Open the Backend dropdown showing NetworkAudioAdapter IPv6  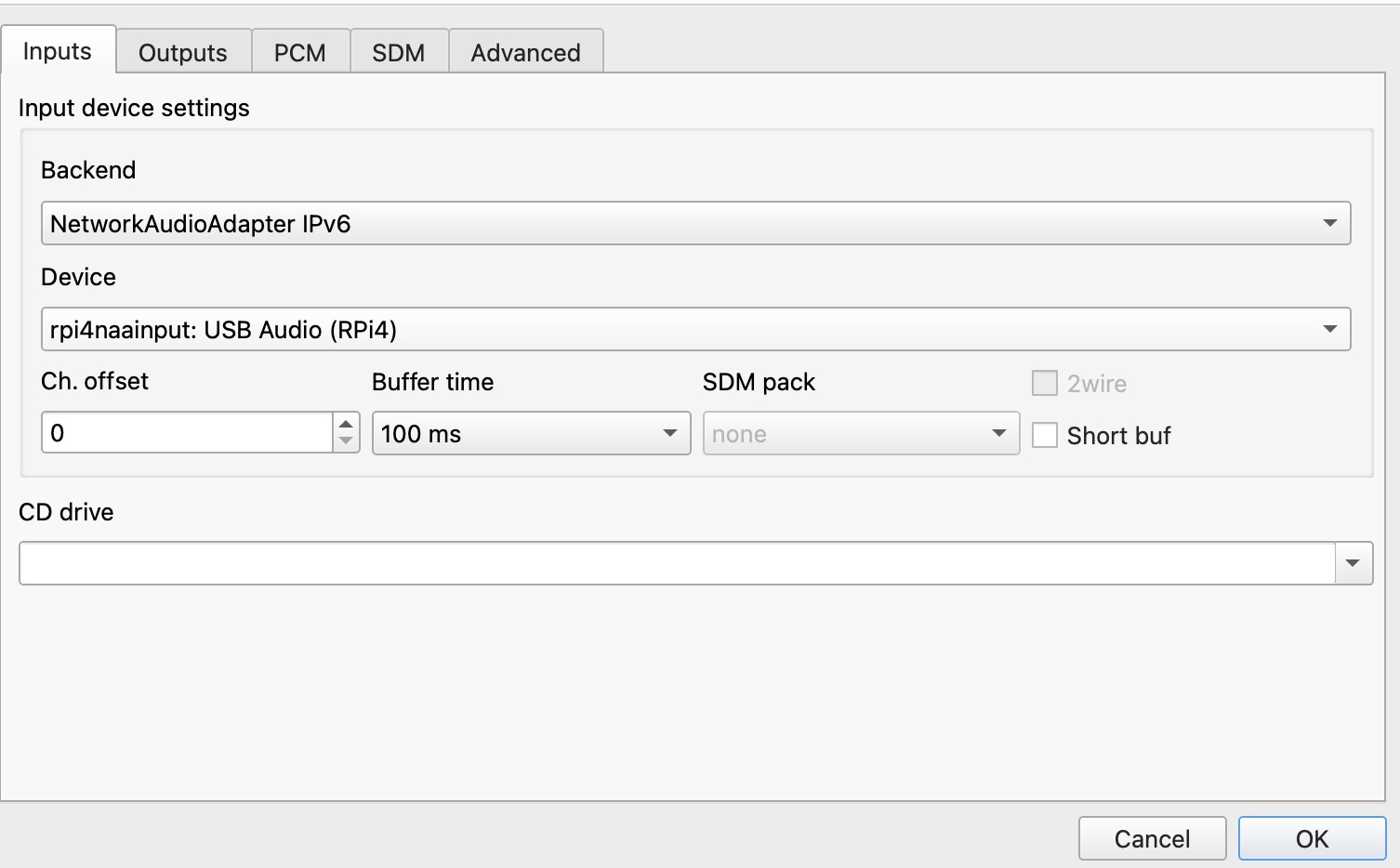click(x=695, y=223)
